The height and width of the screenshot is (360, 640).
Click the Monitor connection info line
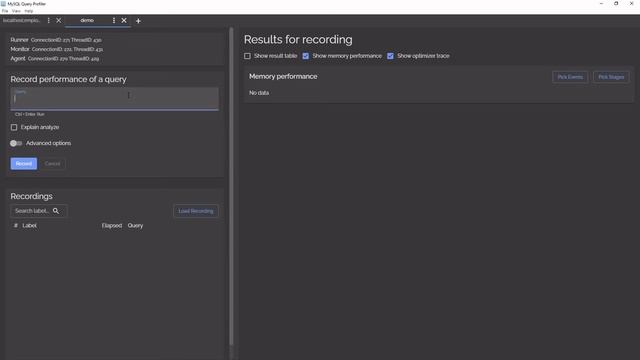click(x=57, y=49)
